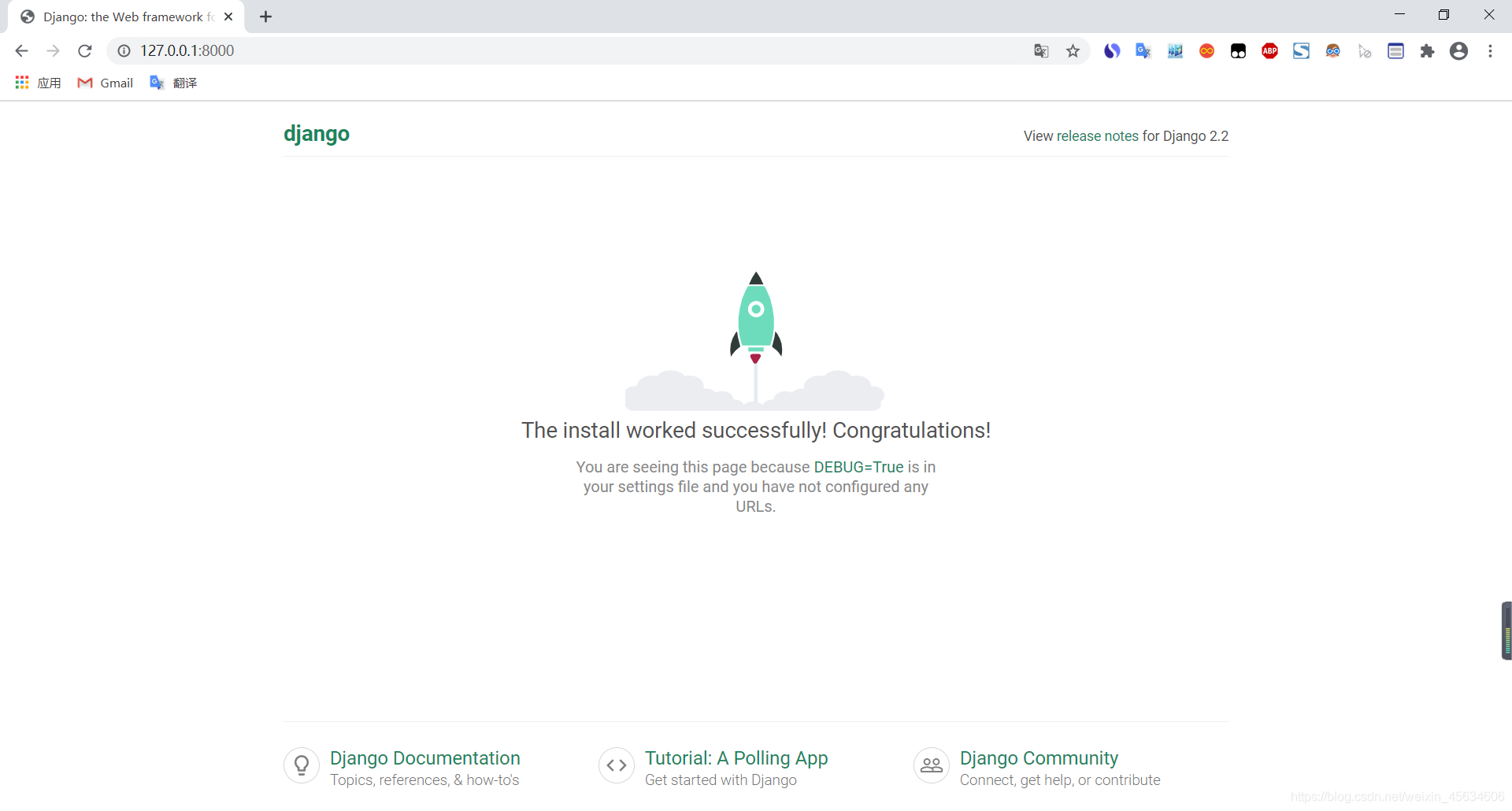Open the orange infinity extension icon
Screen dimensions: 1512x811
pyautogui.click(x=1206, y=51)
